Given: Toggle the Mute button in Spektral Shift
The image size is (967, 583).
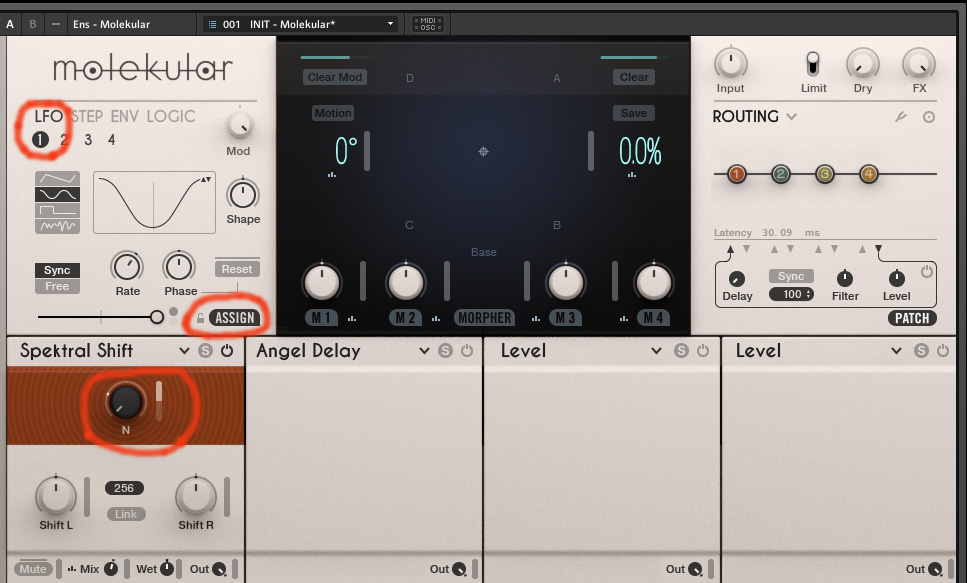Looking at the screenshot, I should (x=32, y=569).
